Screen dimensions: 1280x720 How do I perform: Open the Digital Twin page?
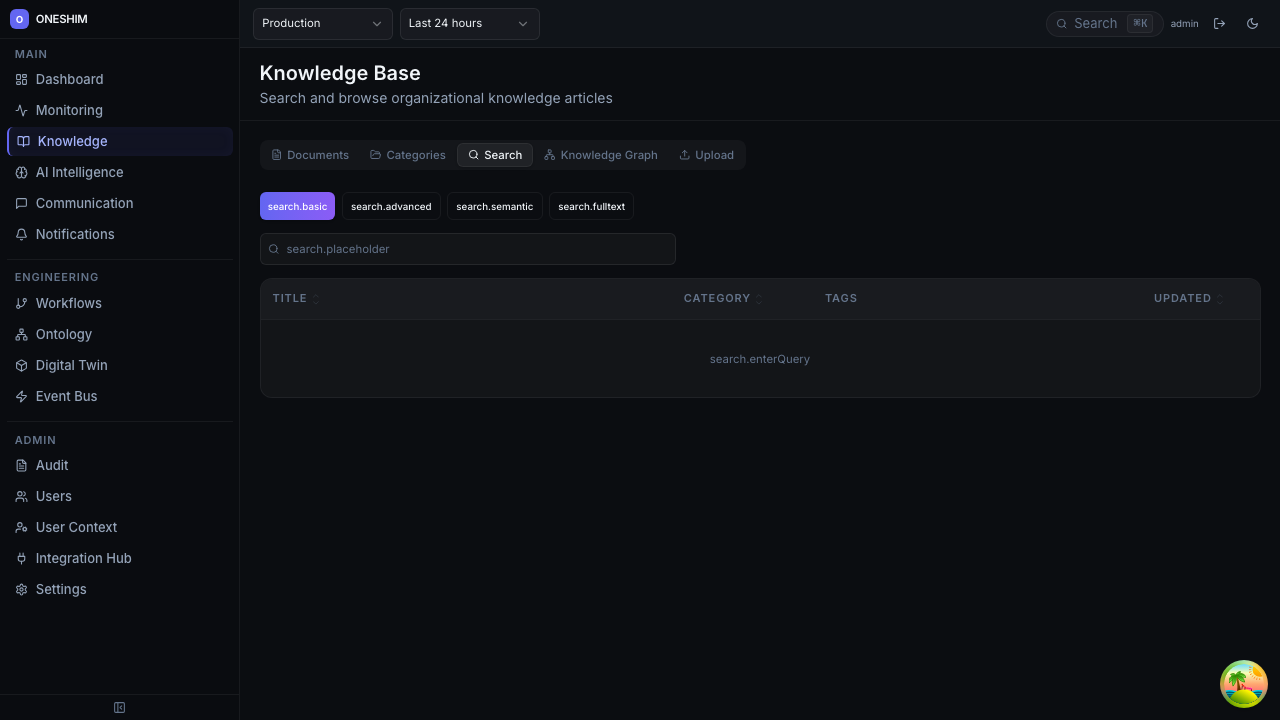pos(71,365)
